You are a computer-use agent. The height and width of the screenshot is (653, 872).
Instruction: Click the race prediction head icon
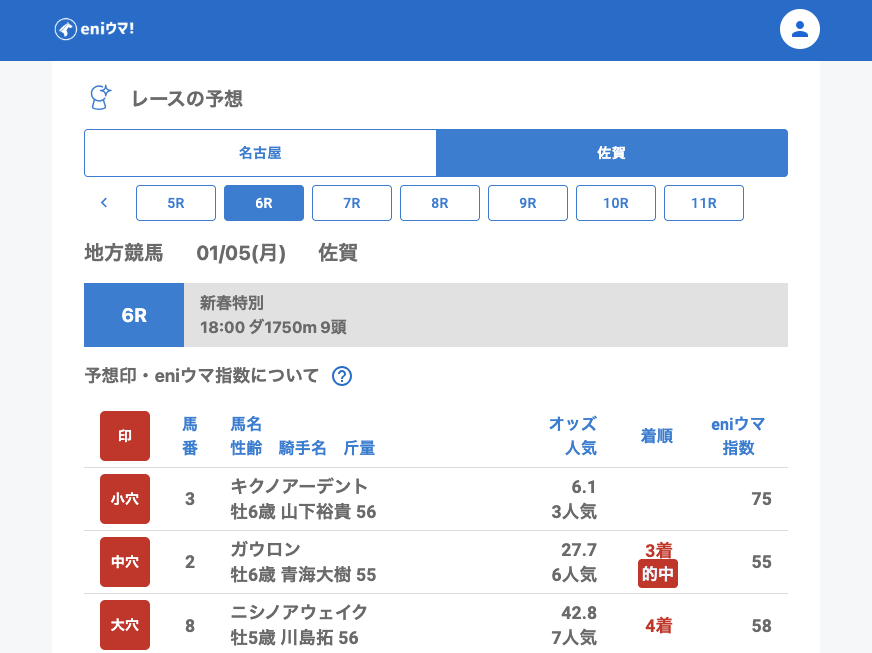[x=100, y=97]
